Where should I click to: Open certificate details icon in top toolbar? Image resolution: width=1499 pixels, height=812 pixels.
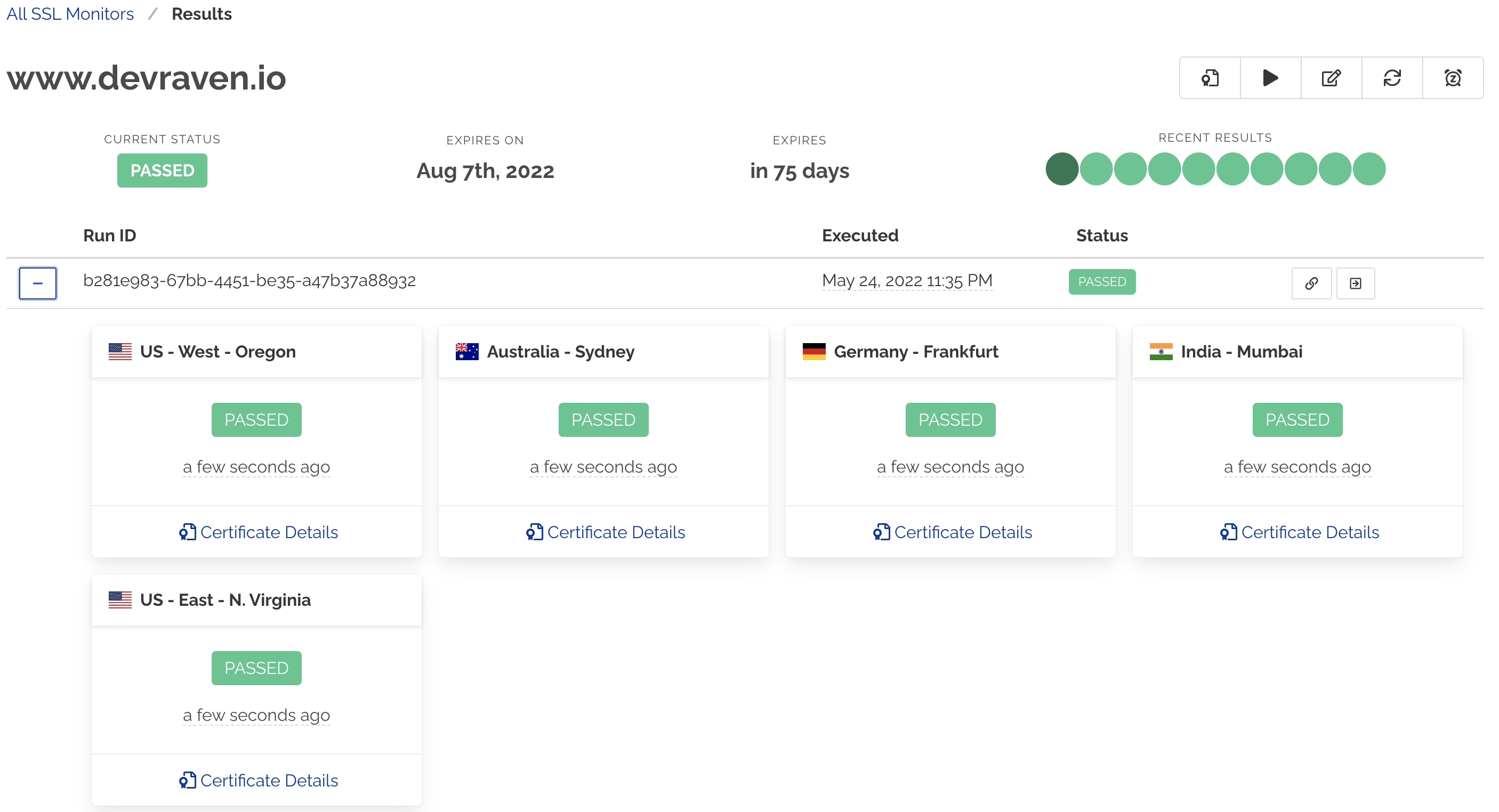(x=1210, y=78)
